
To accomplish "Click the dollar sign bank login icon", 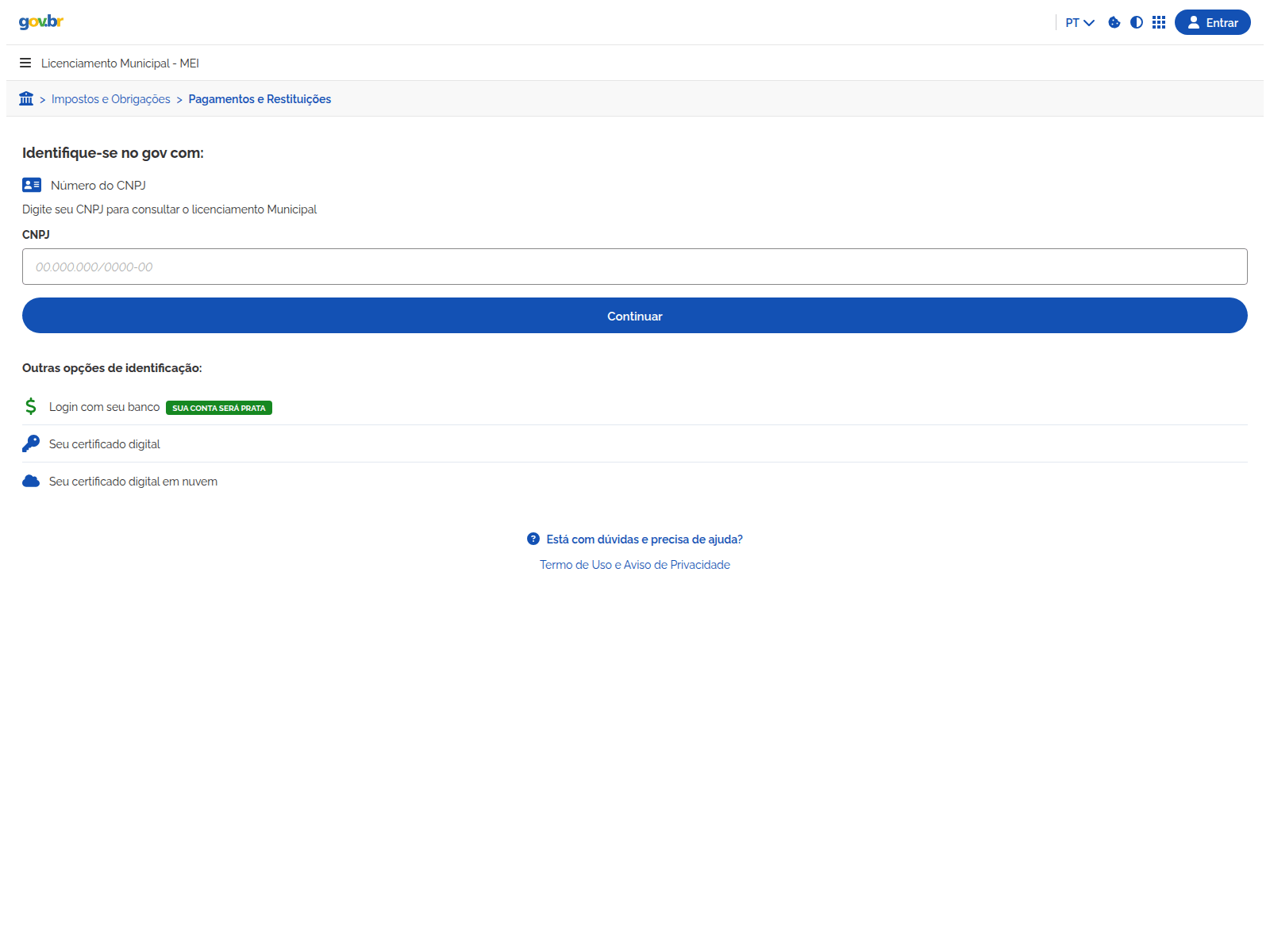I will (31, 406).
